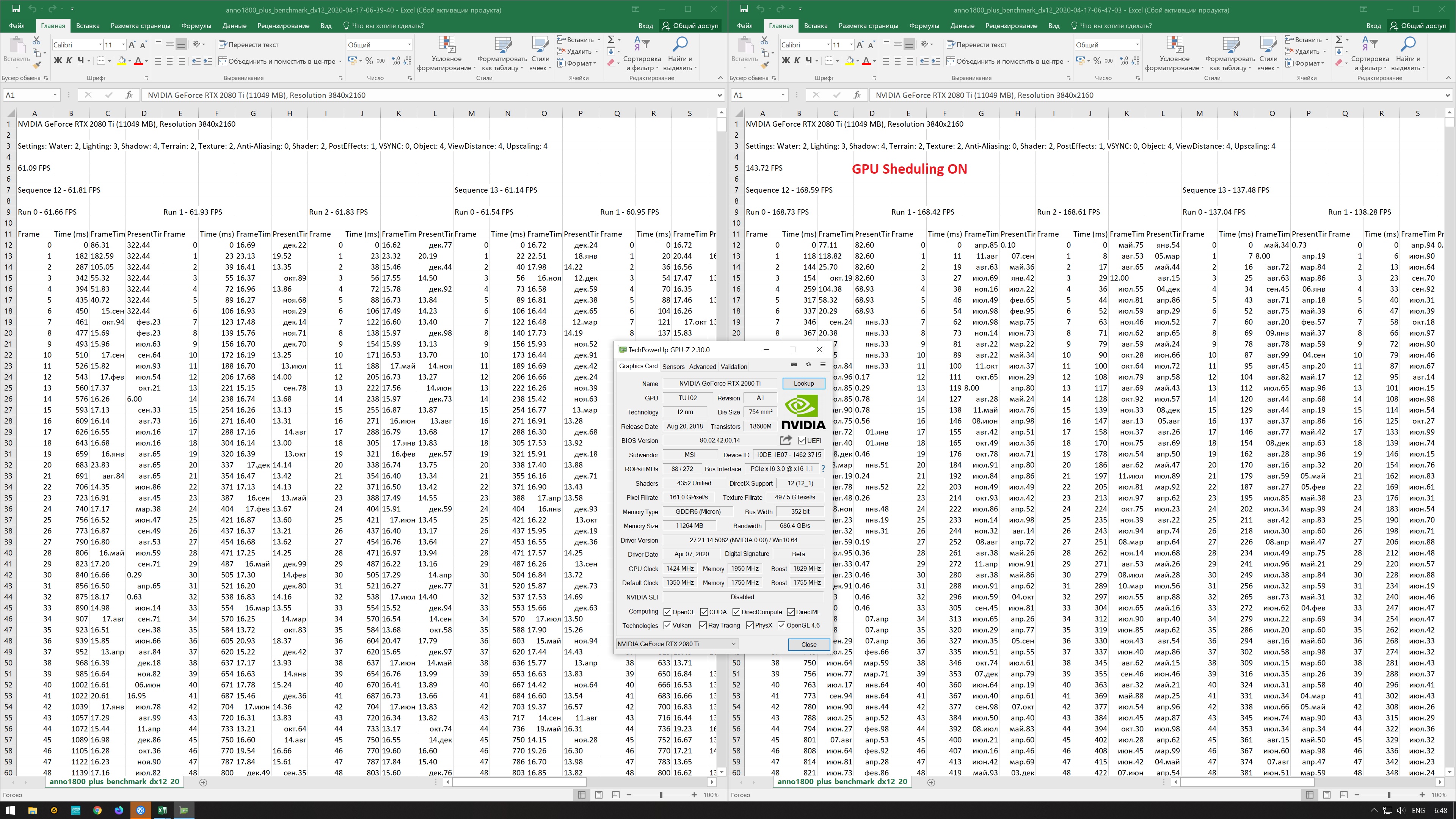Open the GPU-Z hamburger menu icon

coord(823,364)
